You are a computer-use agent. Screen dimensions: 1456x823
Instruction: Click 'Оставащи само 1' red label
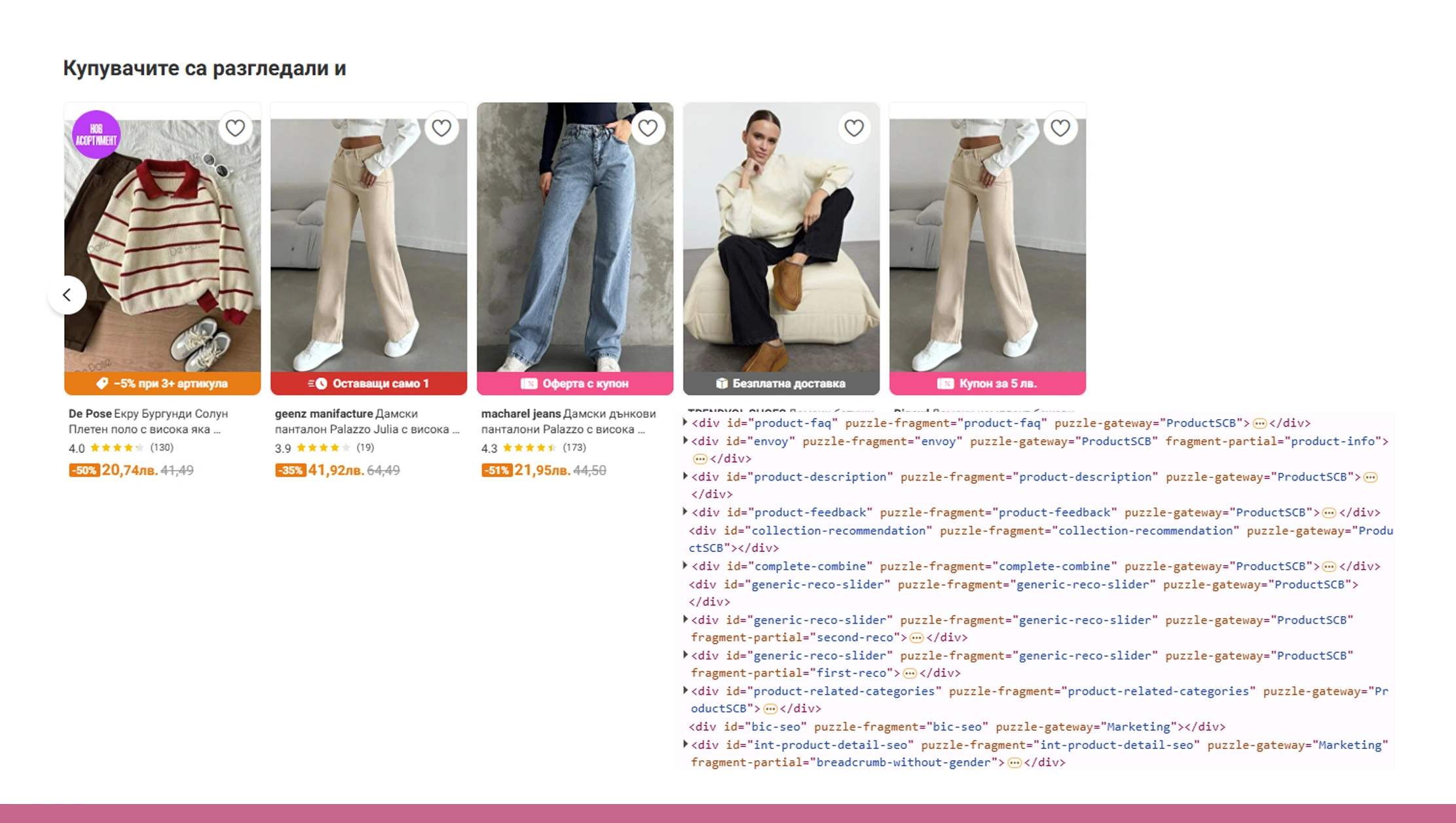tap(369, 384)
